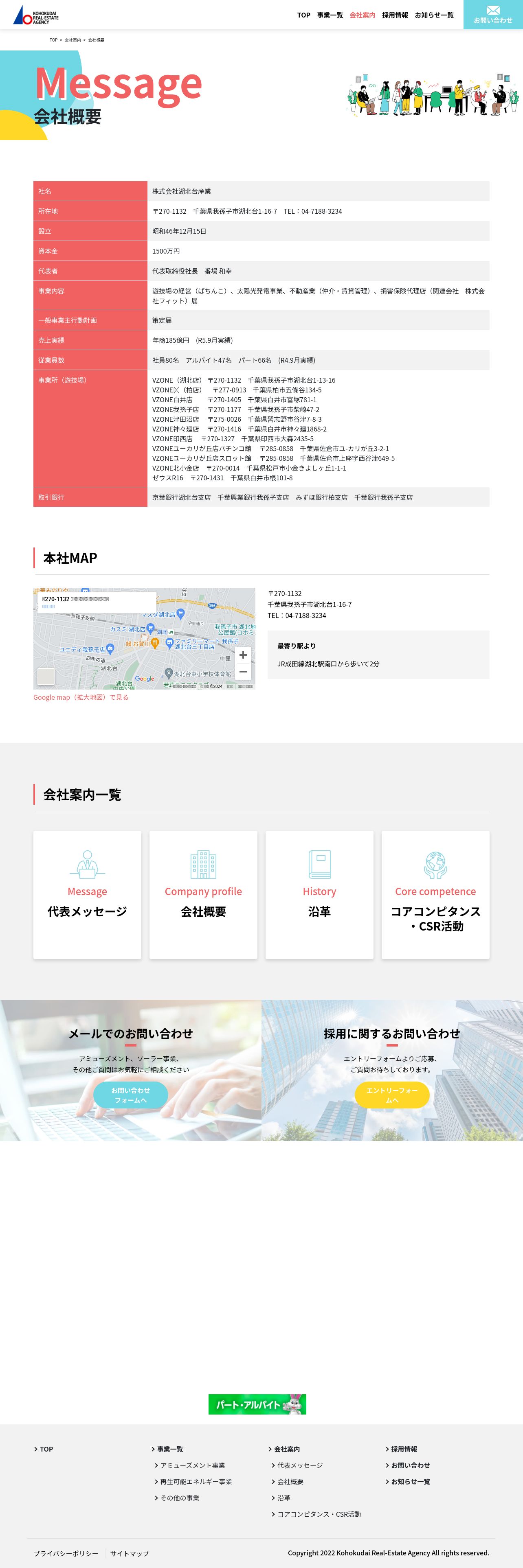Click the Kohokudai Real-Estate Agency logo

coord(36,15)
